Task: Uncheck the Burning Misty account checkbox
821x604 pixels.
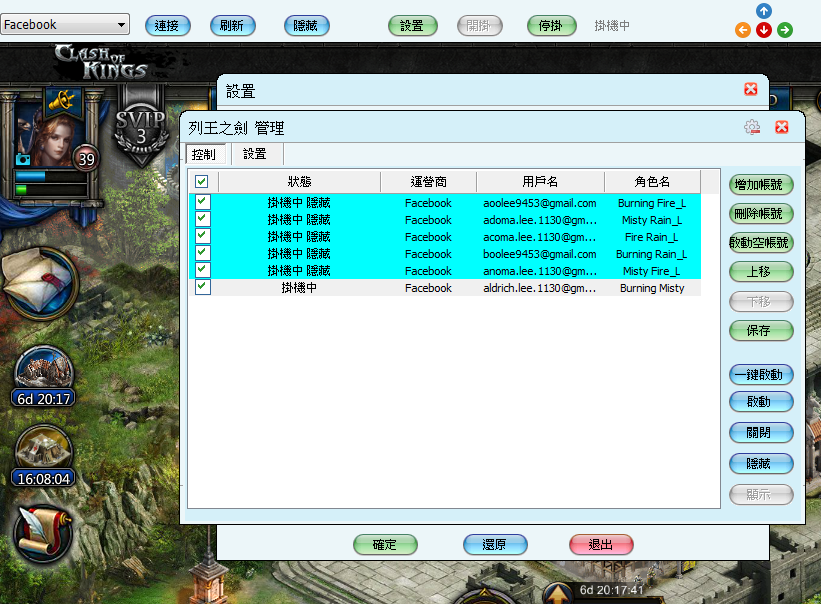Action: [x=202, y=287]
